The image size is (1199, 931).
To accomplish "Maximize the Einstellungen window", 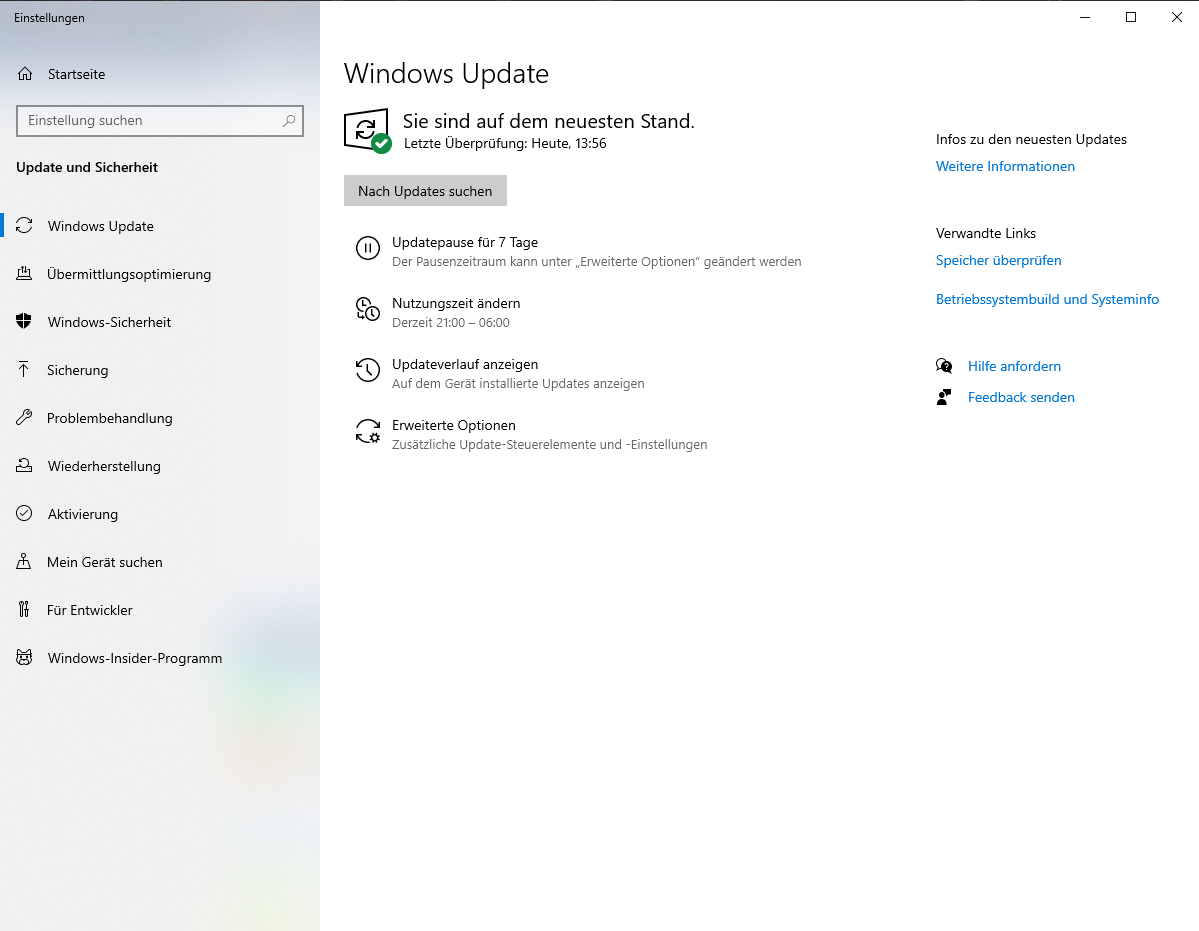I will [1131, 18].
